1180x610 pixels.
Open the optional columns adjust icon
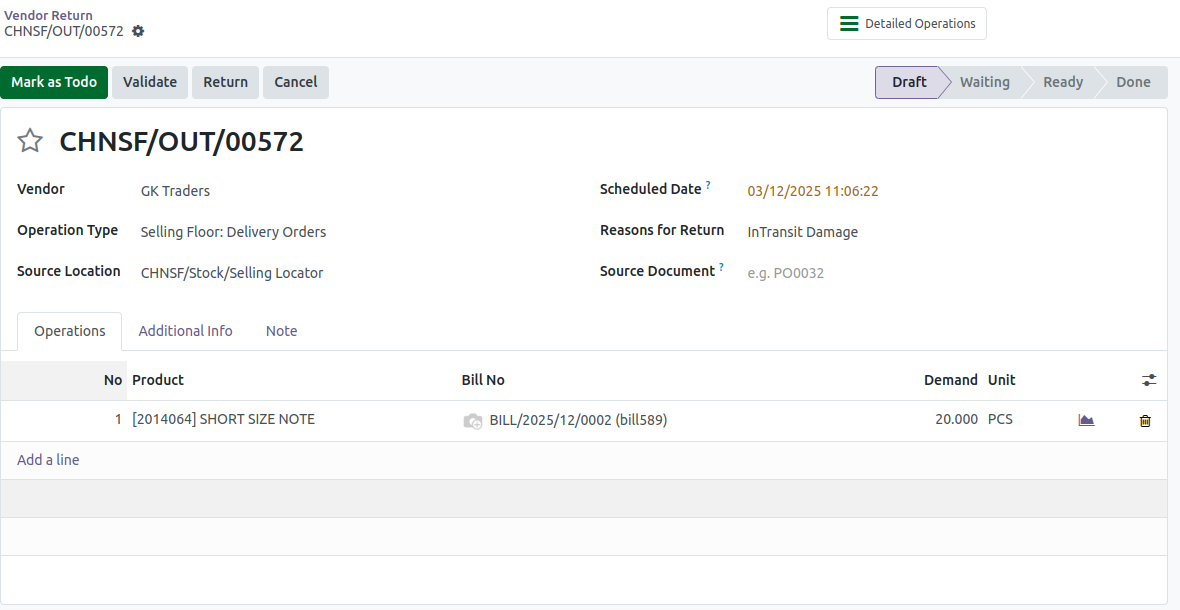click(1148, 381)
